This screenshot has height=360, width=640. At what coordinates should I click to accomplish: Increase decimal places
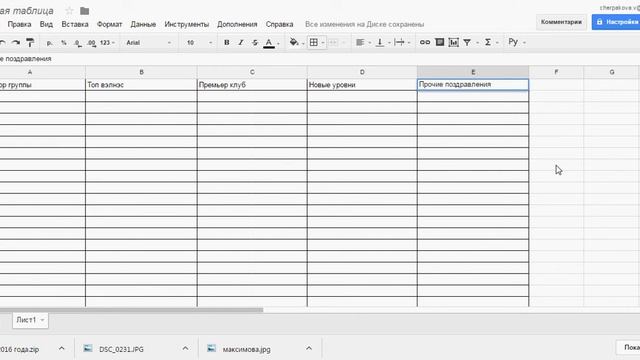click(91, 43)
